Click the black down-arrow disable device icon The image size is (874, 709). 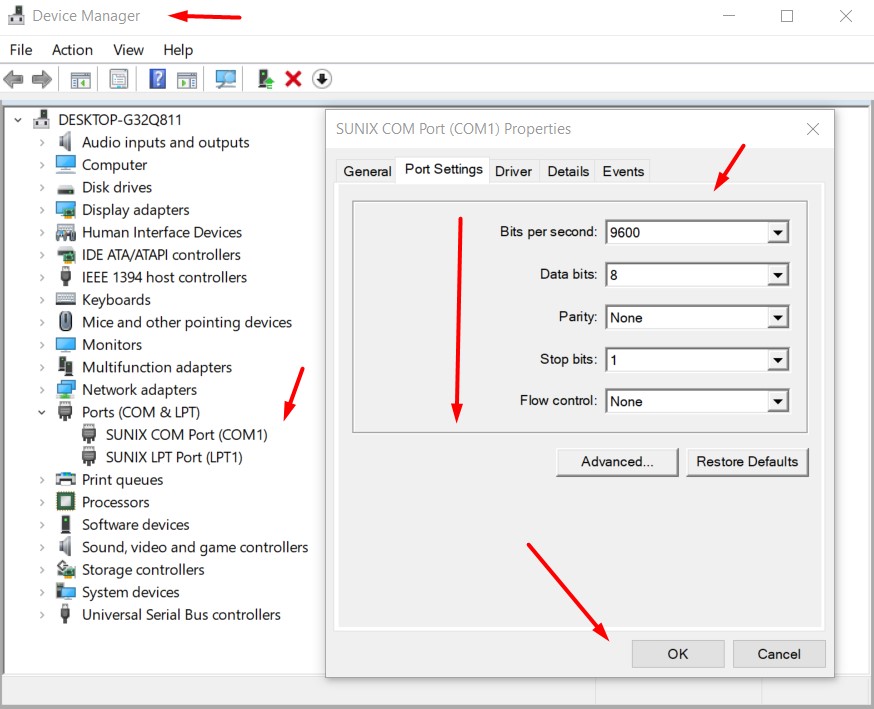[x=321, y=79]
